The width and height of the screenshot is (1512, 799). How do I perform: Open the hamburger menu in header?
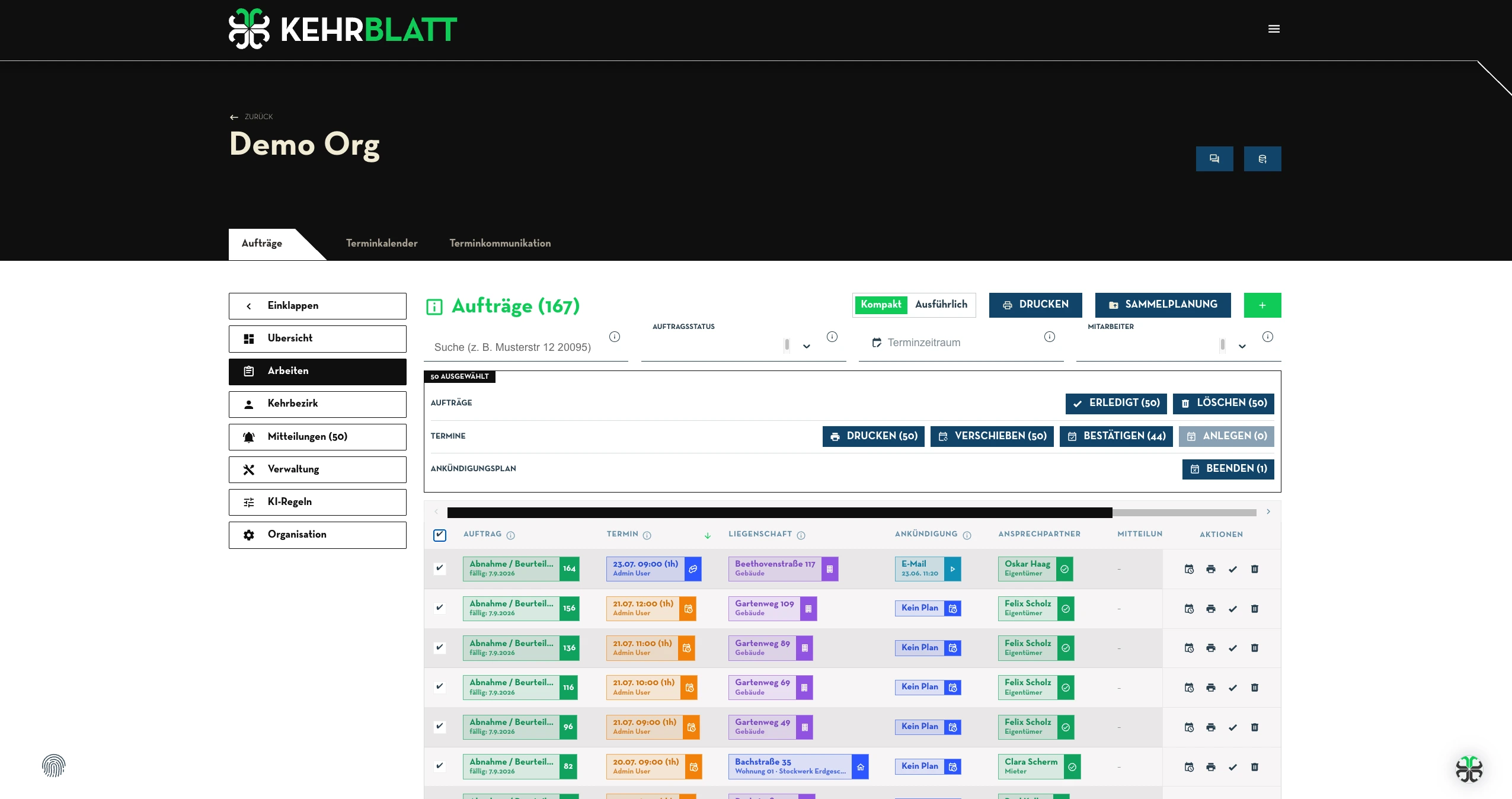click(x=1274, y=28)
